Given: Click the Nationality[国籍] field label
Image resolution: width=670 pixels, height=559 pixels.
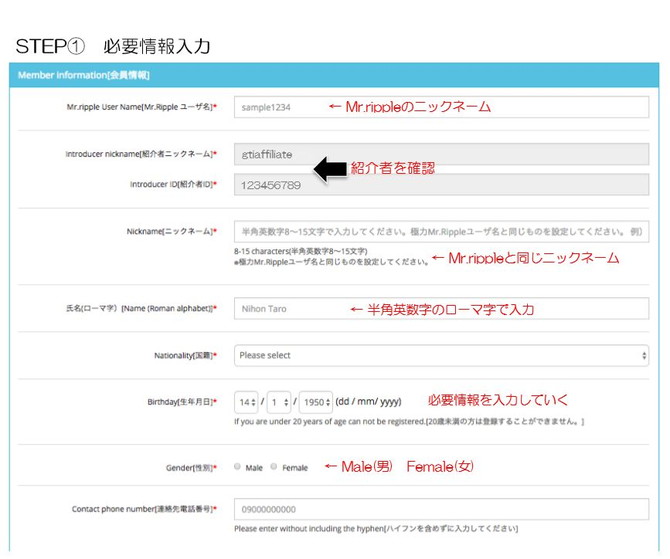Looking at the screenshot, I should pos(184,355).
